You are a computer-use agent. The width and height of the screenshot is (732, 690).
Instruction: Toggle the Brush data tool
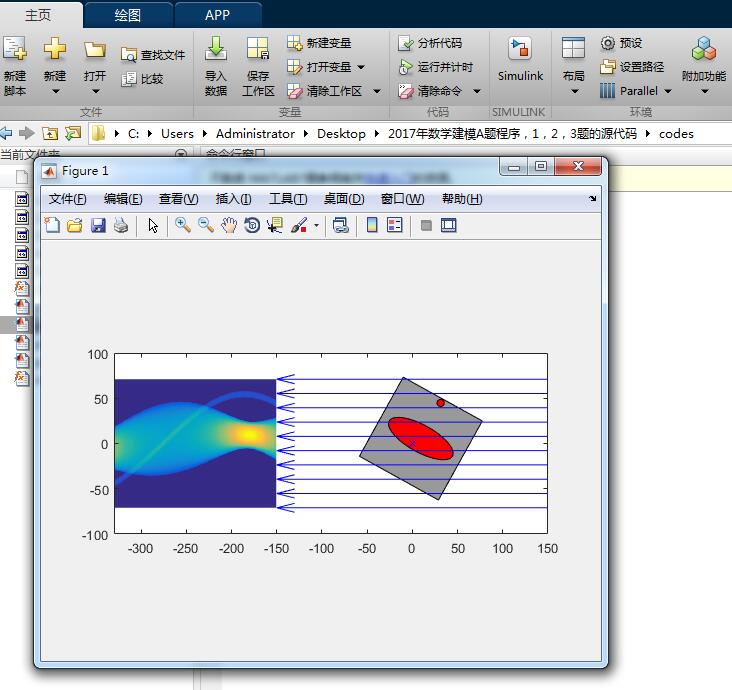pyautogui.click(x=299, y=225)
